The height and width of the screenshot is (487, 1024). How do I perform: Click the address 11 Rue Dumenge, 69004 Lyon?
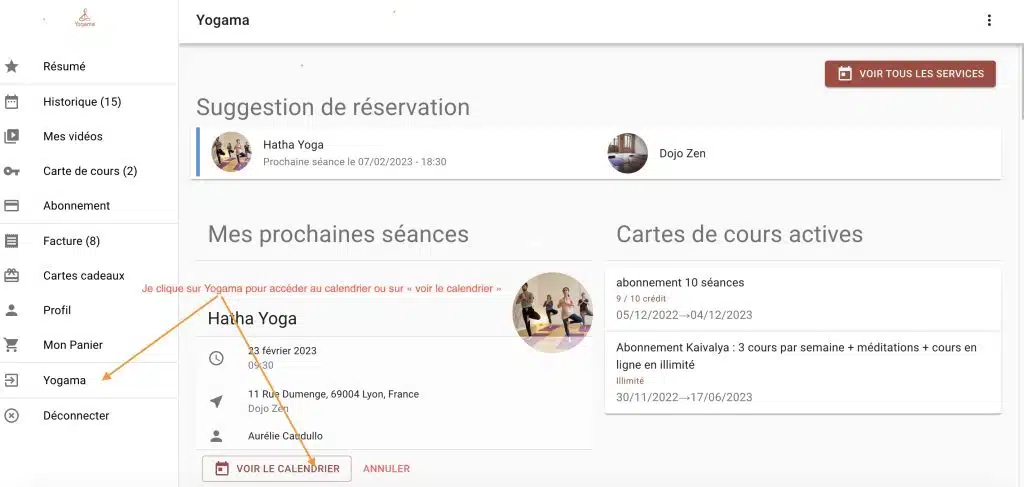[334, 394]
